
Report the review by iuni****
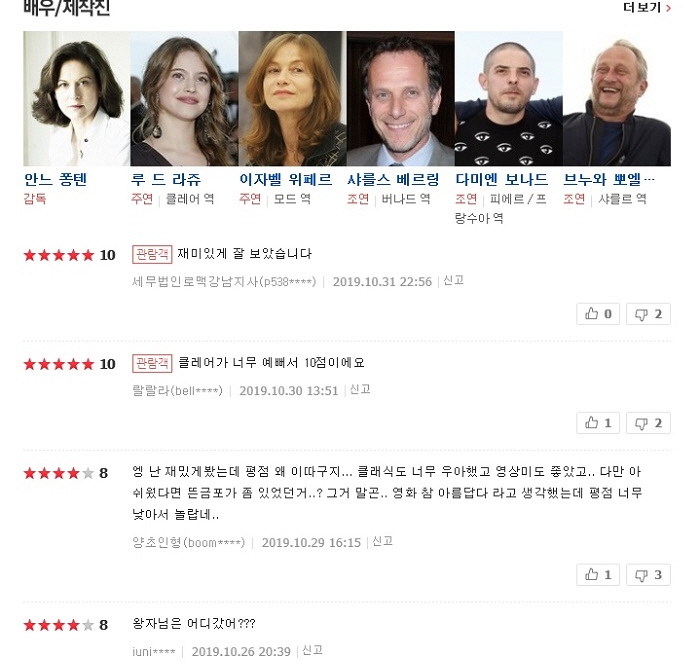(312, 650)
